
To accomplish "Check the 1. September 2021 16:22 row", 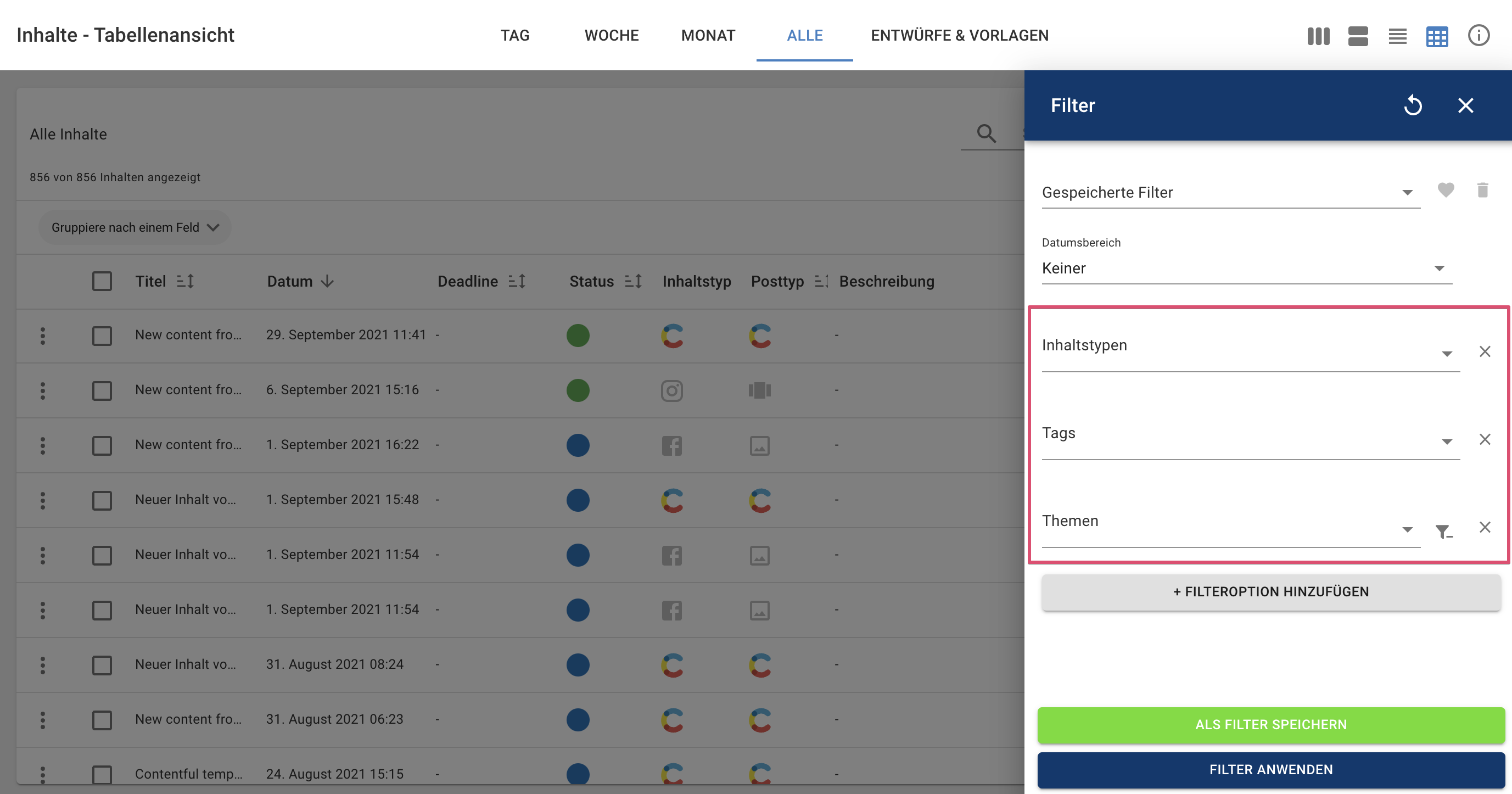I will click(x=102, y=445).
